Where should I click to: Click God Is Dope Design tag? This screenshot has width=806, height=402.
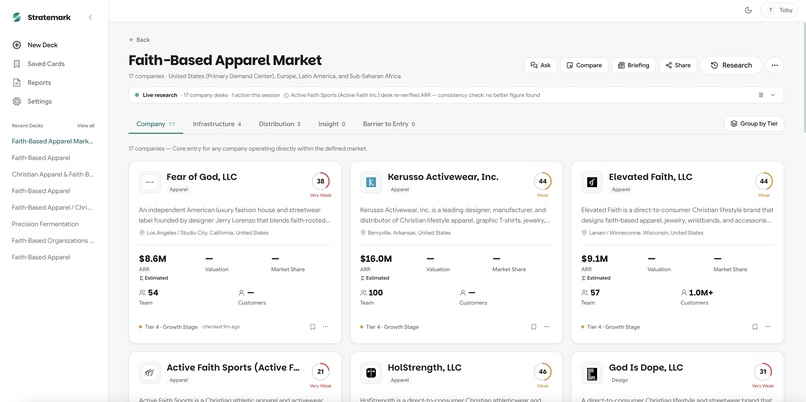(x=619, y=380)
